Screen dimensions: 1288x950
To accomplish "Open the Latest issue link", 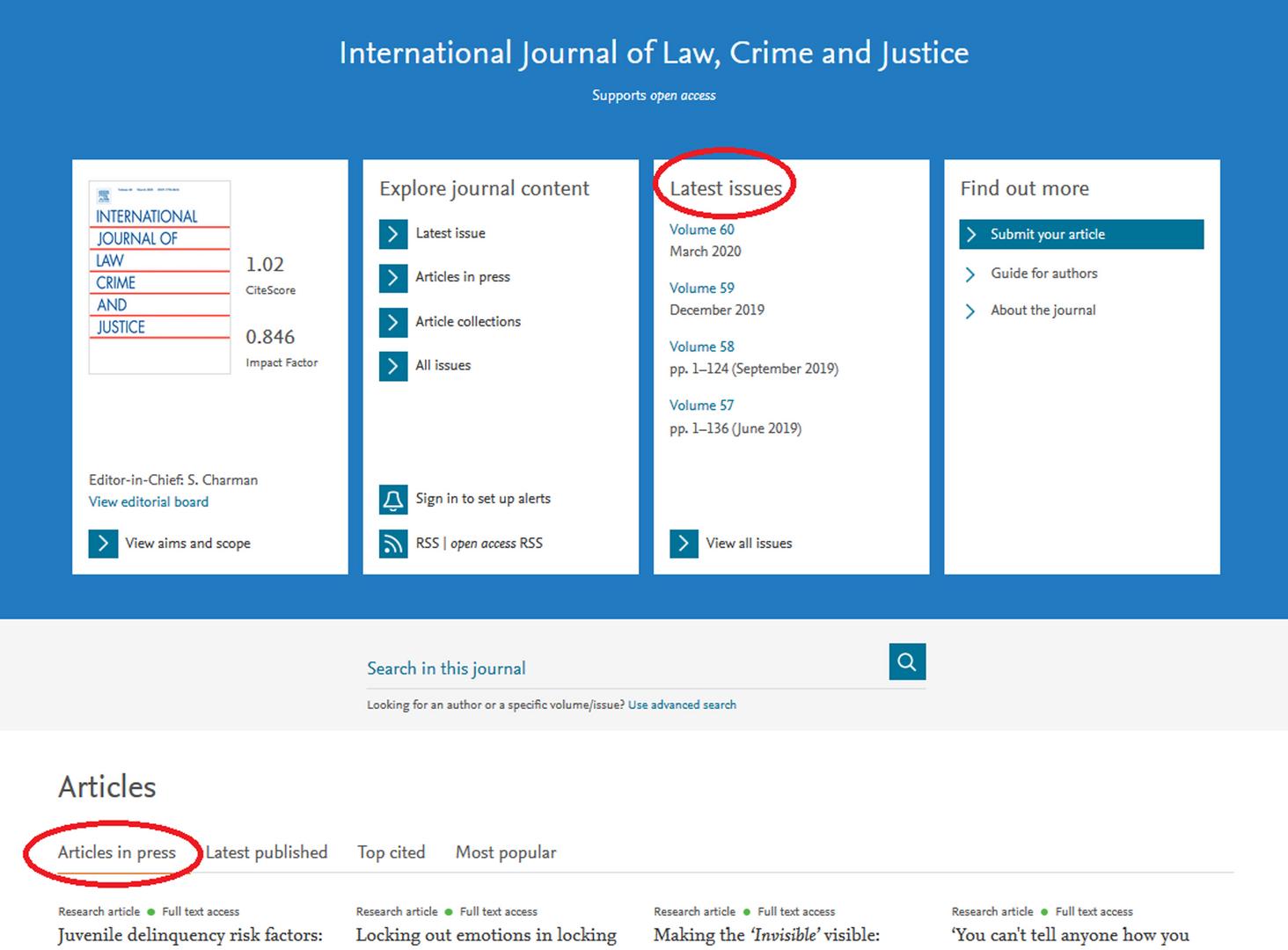I will (x=450, y=233).
